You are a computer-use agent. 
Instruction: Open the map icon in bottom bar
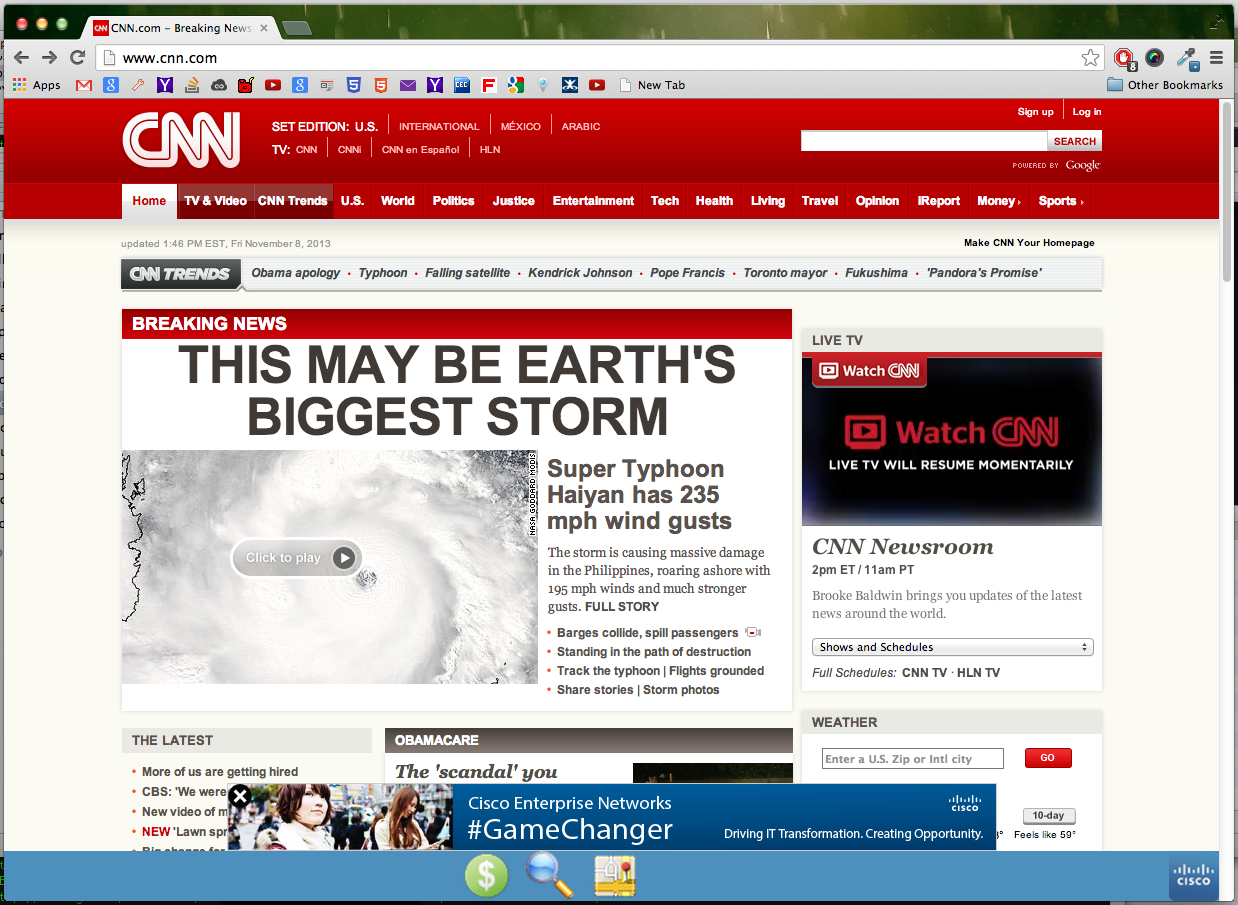pyautogui.click(x=615, y=876)
